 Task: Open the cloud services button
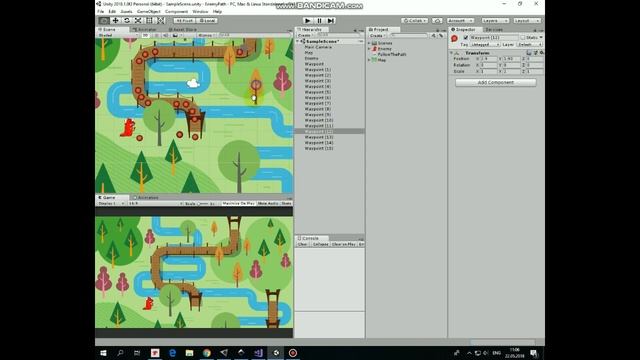(x=437, y=20)
